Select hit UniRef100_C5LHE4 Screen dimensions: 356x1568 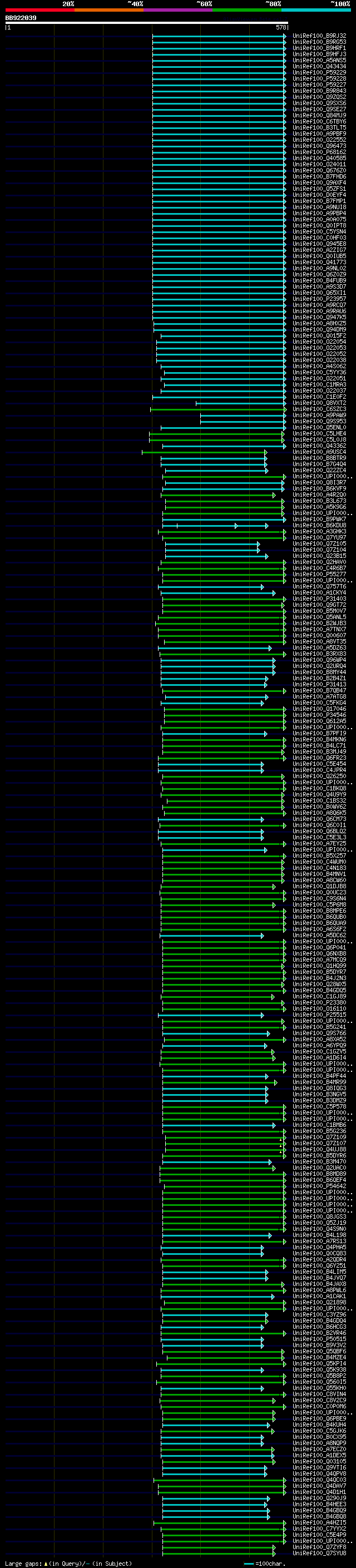click(319, 433)
